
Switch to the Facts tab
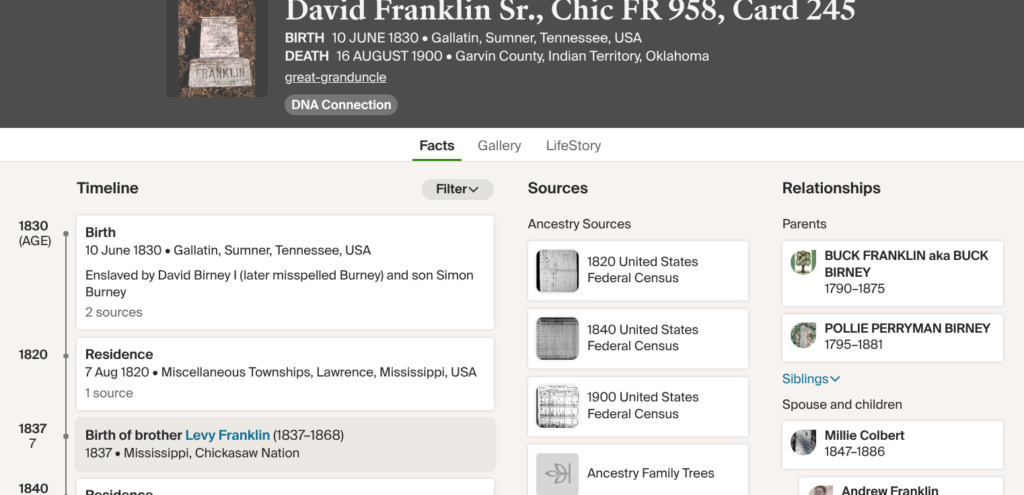[437, 146]
